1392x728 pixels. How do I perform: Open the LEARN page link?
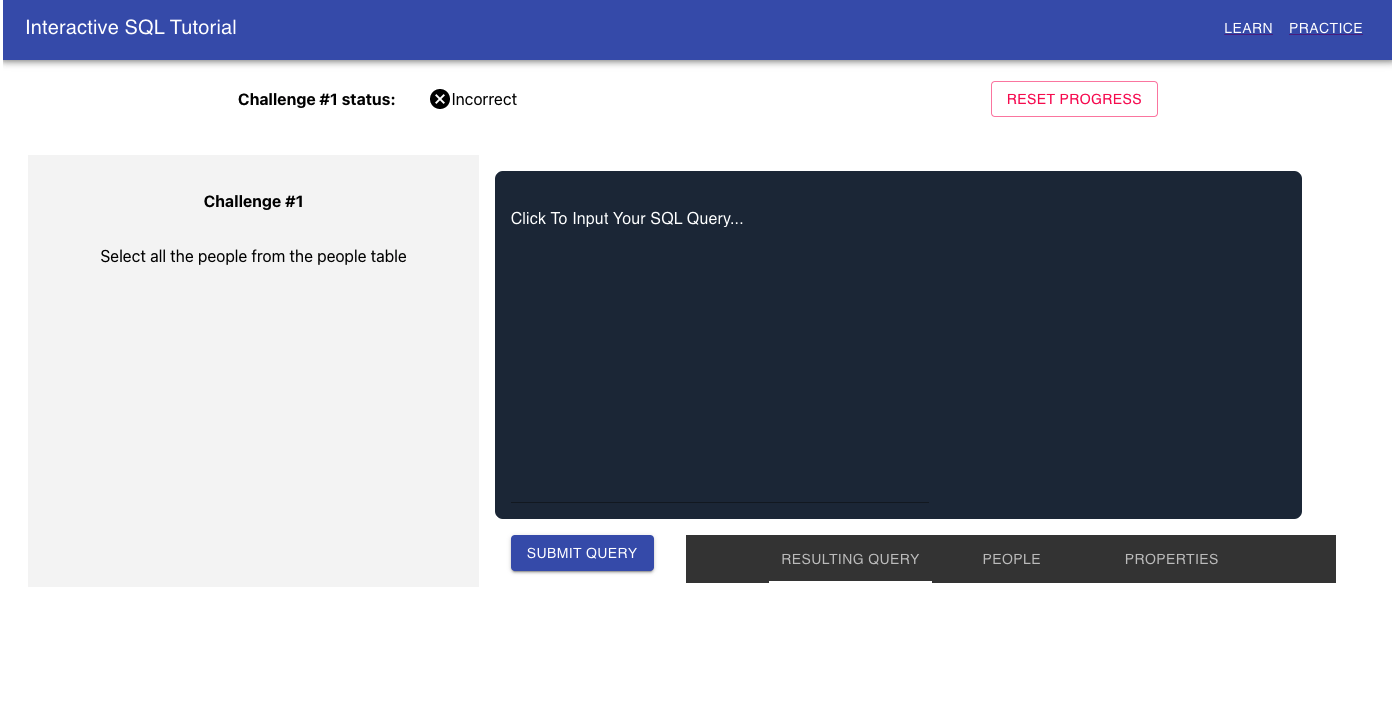click(x=1248, y=28)
